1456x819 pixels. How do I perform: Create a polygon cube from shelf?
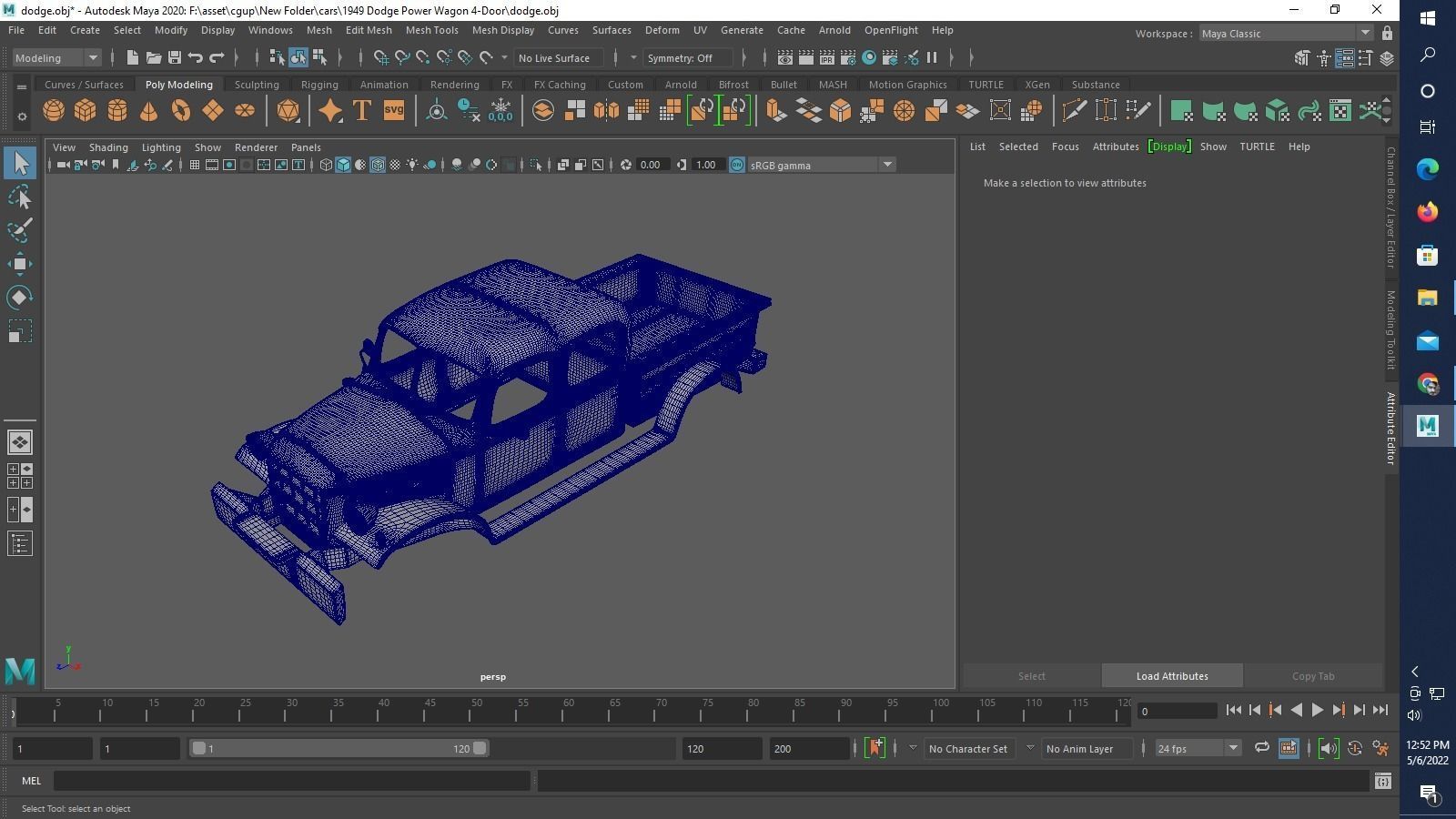click(x=86, y=111)
